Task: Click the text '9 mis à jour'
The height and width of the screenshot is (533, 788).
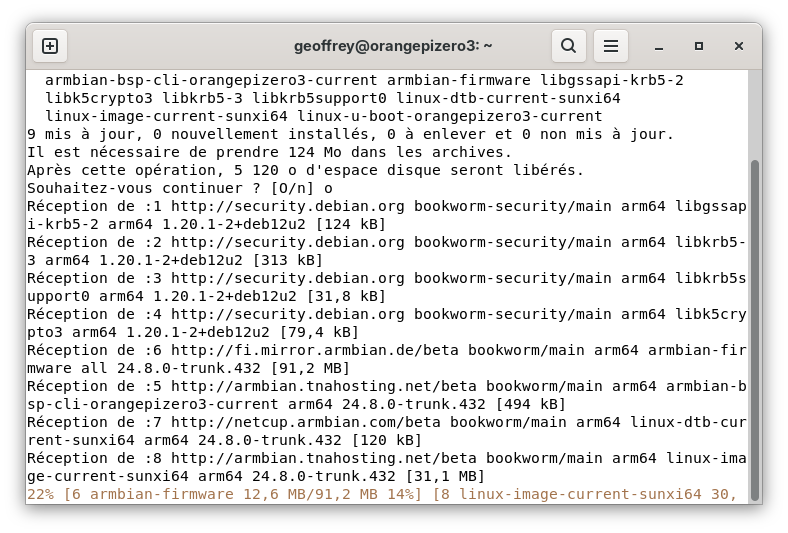Action: pyautogui.click(x=81, y=134)
